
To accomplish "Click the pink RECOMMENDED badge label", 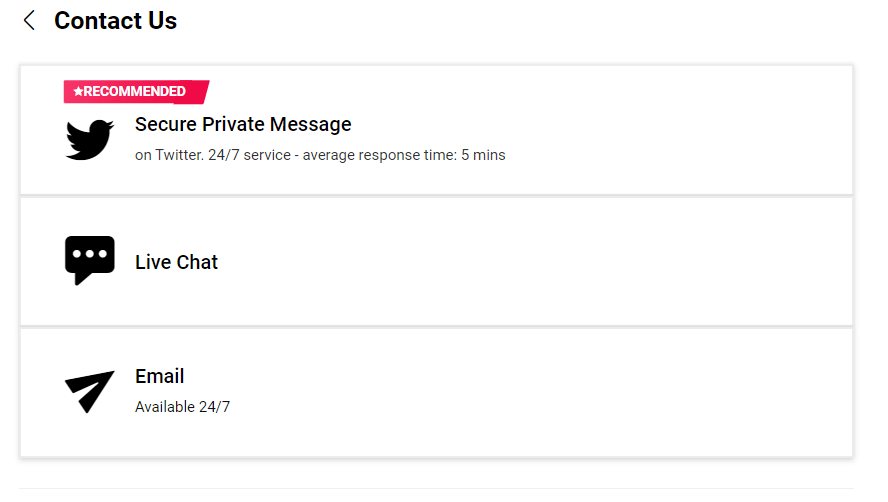I will tap(136, 91).
